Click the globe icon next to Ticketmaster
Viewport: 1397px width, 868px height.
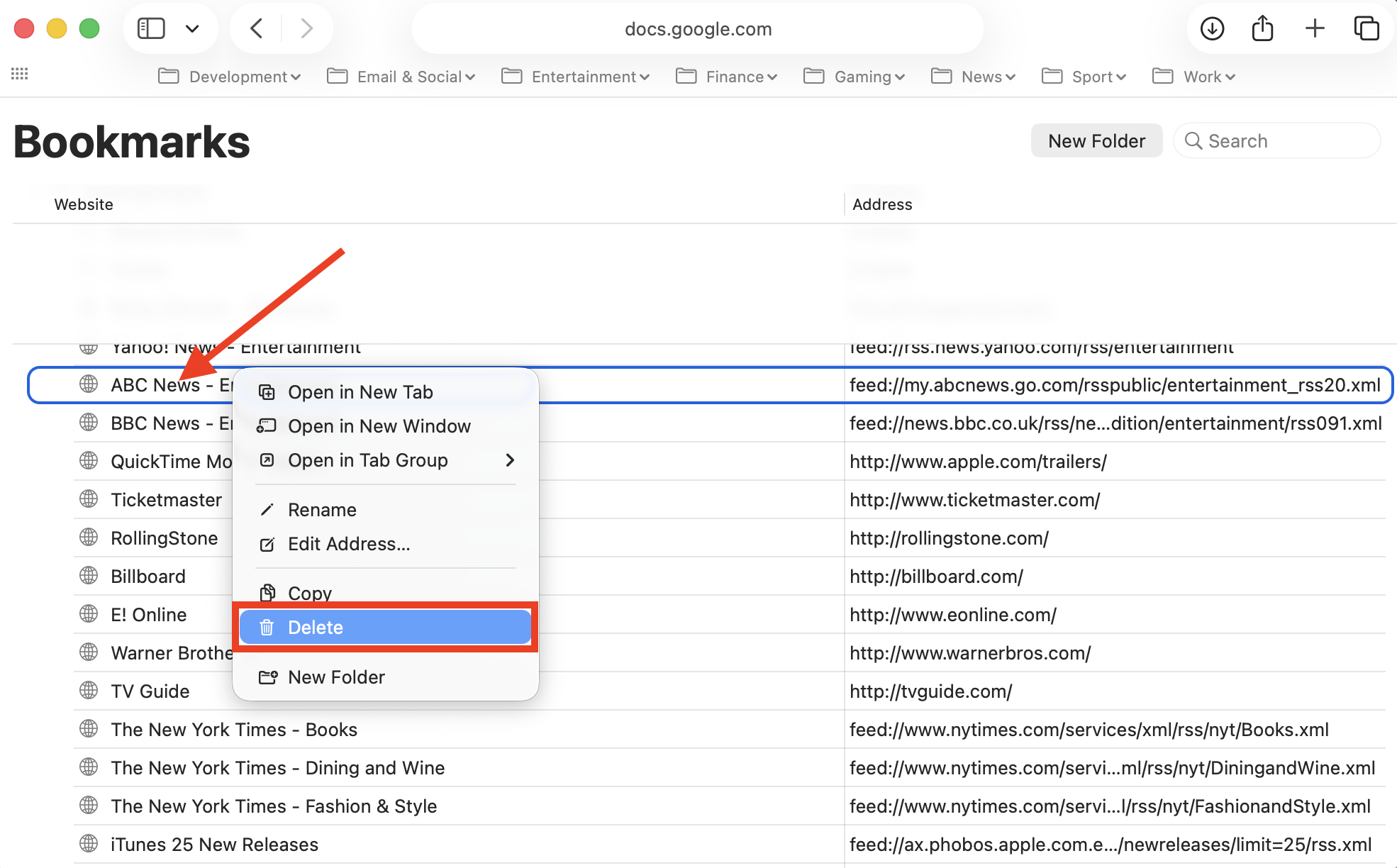click(x=88, y=499)
